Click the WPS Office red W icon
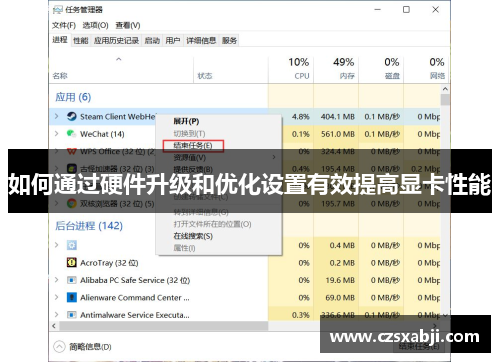The width and height of the screenshot is (500, 362). pos(71,151)
